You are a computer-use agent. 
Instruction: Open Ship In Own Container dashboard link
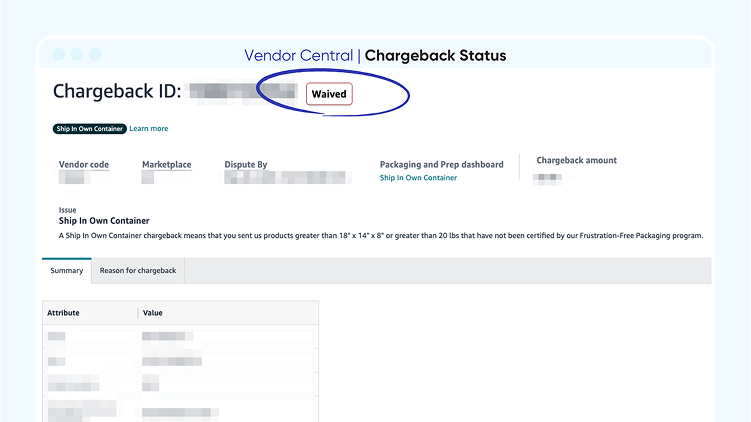point(418,178)
